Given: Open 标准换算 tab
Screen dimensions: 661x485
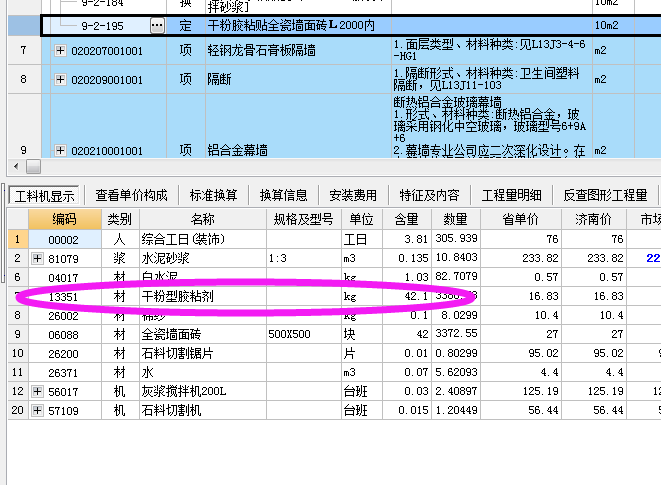Looking at the screenshot, I should point(213,195).
